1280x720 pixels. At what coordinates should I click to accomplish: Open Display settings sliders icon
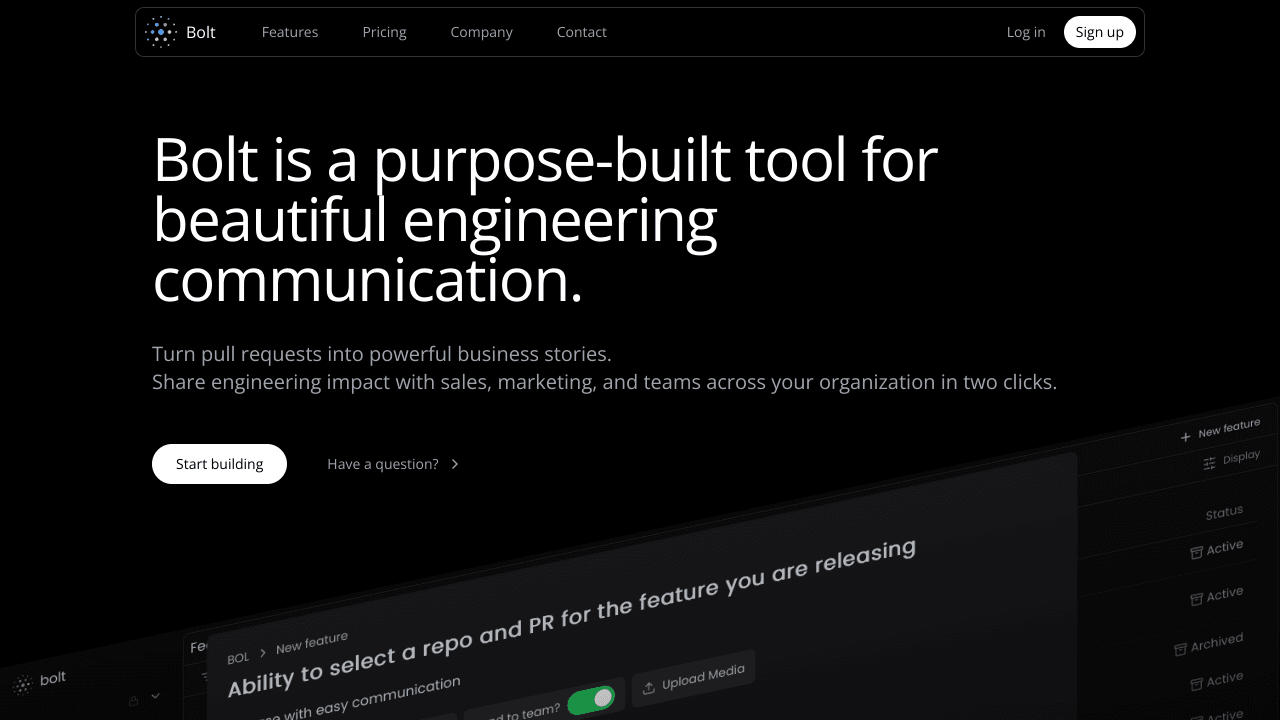1209,462
